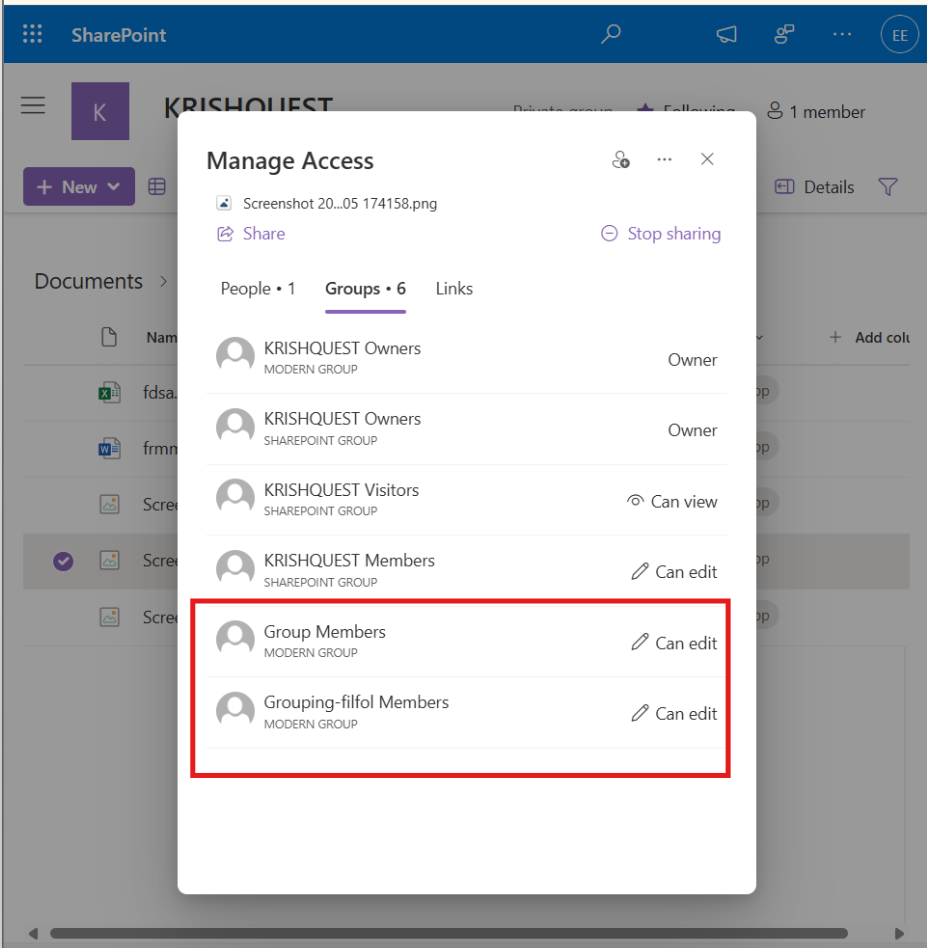
Task: Open the fdsa file name in list
Action: click(160, 393)
